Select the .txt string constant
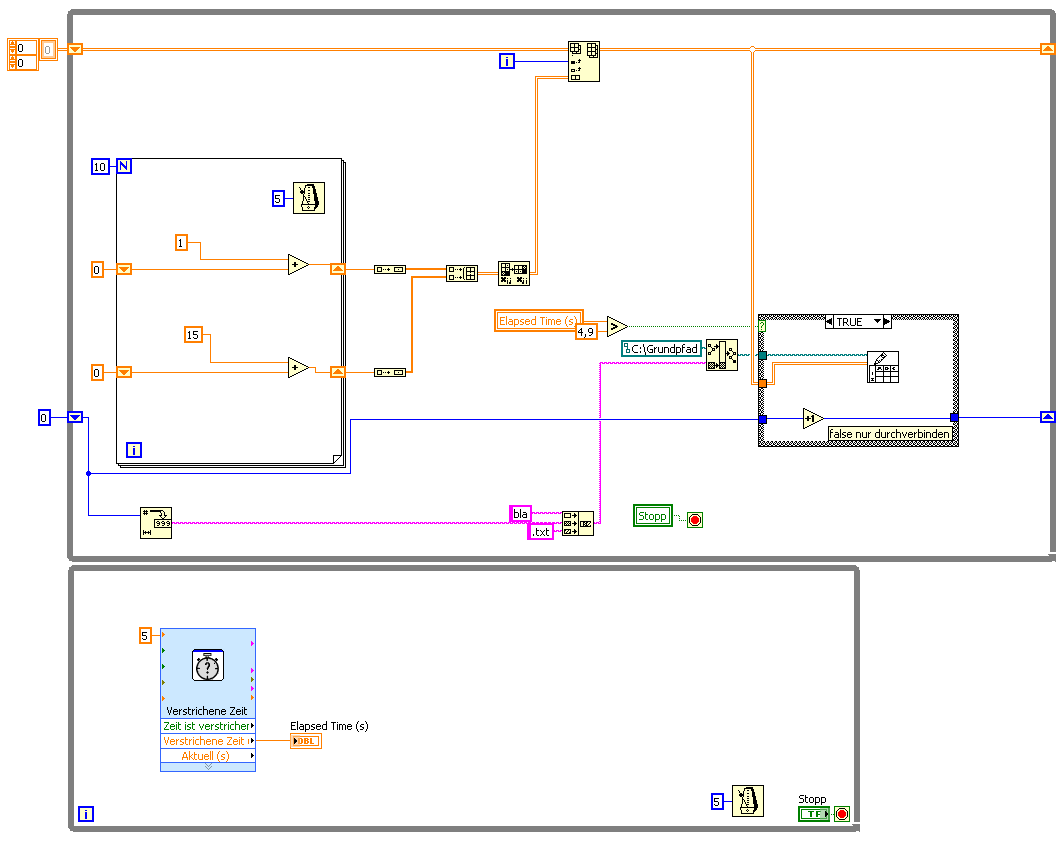Screen dimensions: 1064x845 pyautogui.click(x=541, y=532)
